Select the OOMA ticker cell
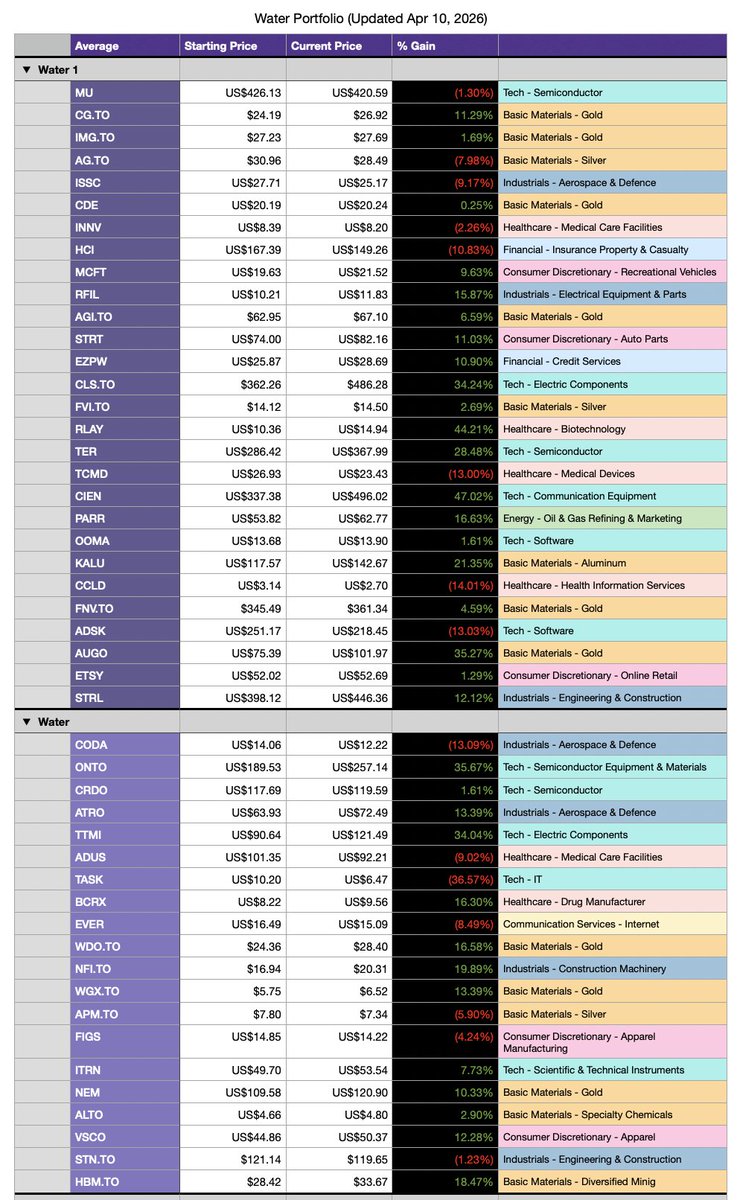740x1200 pixels. (x=126, y=541)
